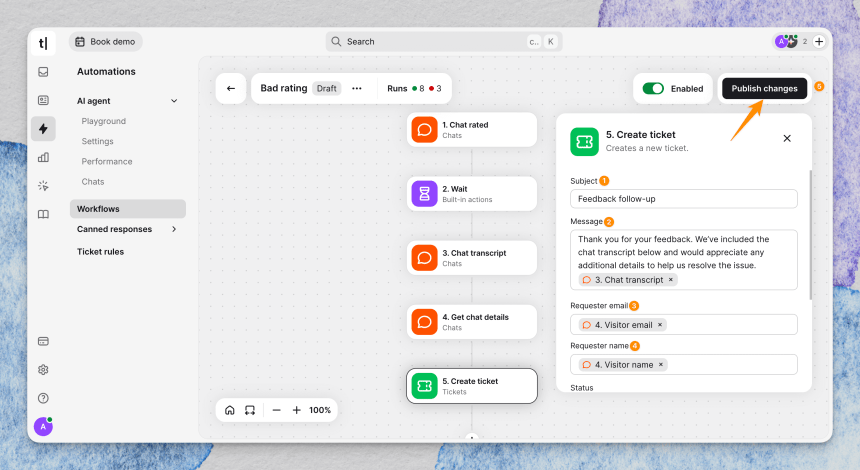The image size is (860, 470).
Task: Open the book knowledge base icon
Action: coord(43,214)
